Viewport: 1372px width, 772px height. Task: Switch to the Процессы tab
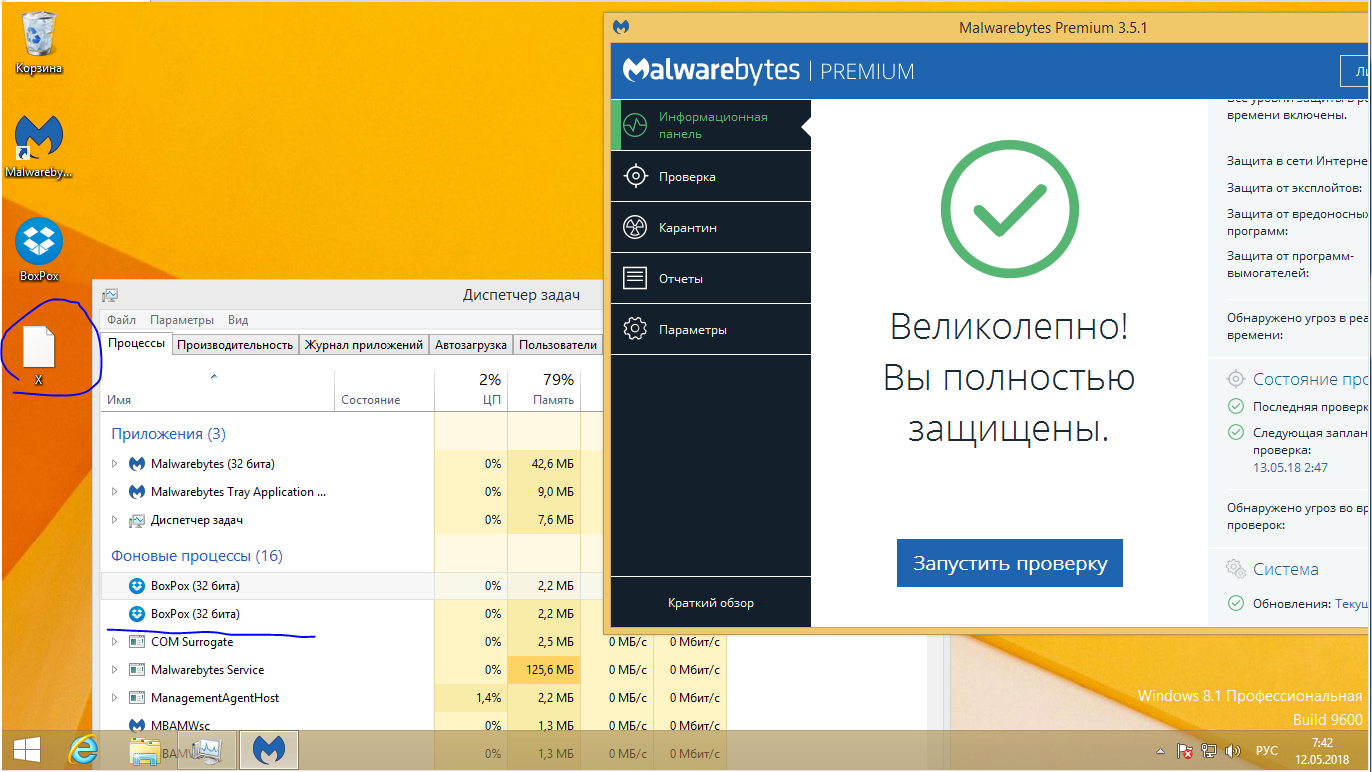click(x=137, y=344)
